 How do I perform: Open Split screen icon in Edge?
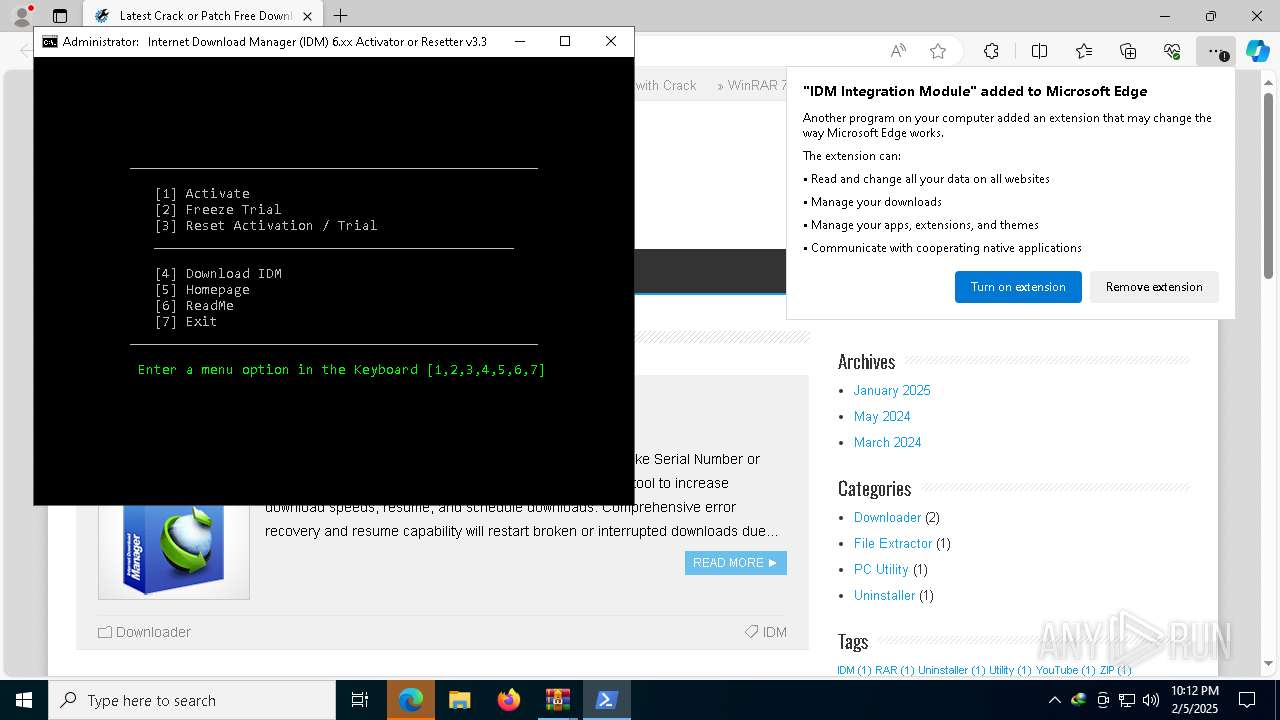point(1039,51)
